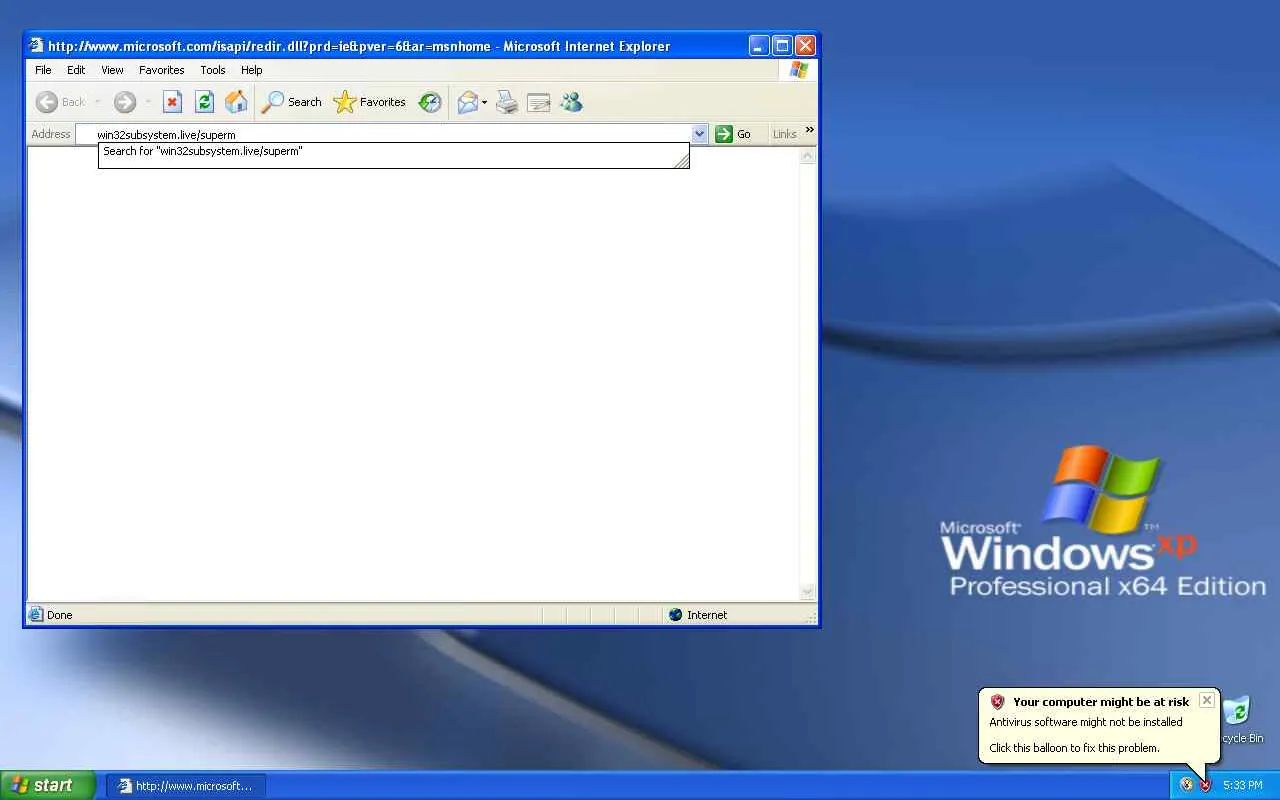Click 'Click this balloon to fix this problem' text

point(1074,748)
